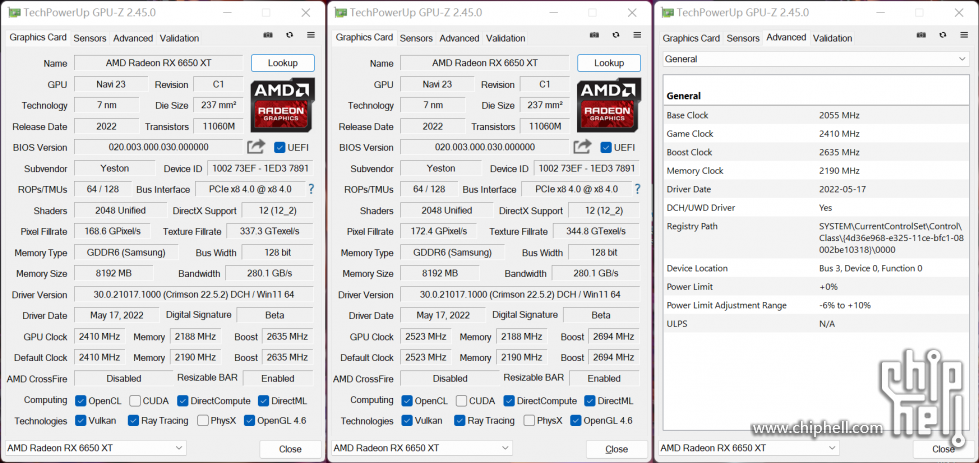Select Boost Clock 2635 MHz row
The width and height of the screenshot is (979, 463).
(x=816, y=152)
